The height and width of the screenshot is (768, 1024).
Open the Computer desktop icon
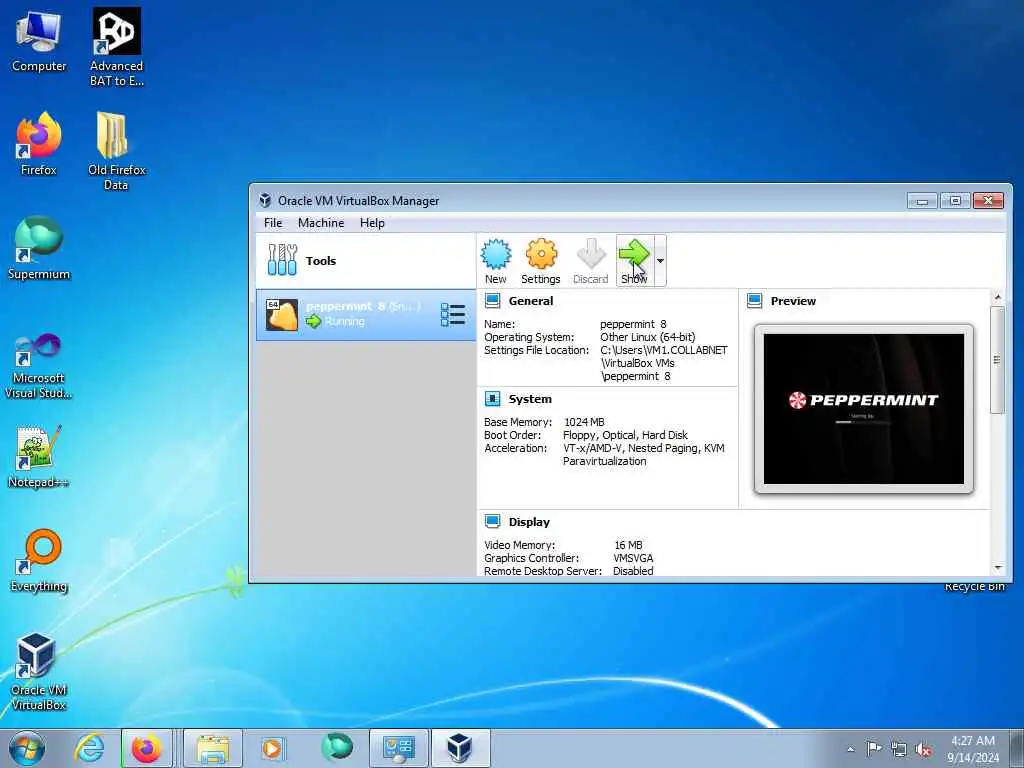pyautogui.click(x=39, y=41)
